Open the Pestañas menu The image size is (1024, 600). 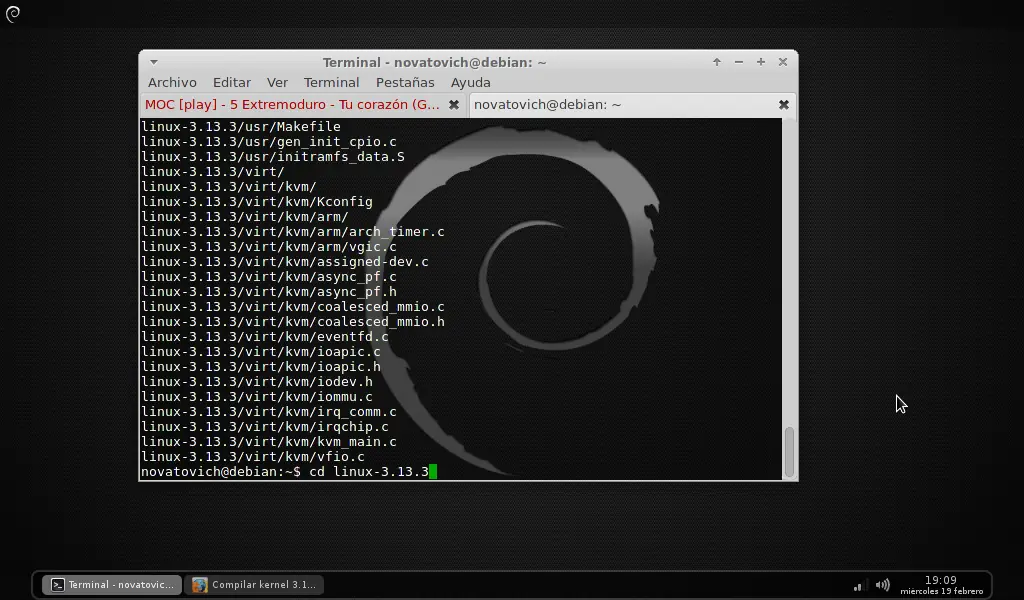coord(405,82)
